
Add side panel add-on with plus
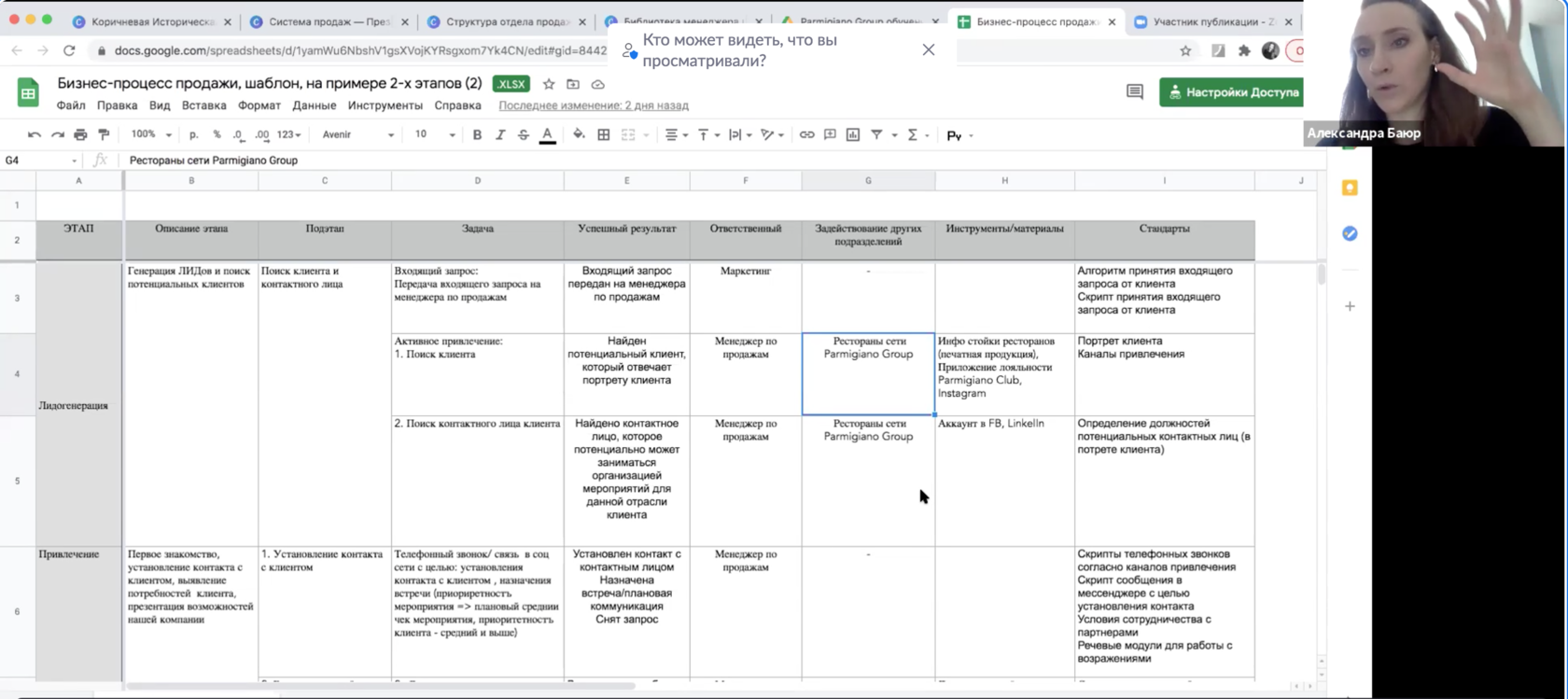click(x=1350, y=306)
